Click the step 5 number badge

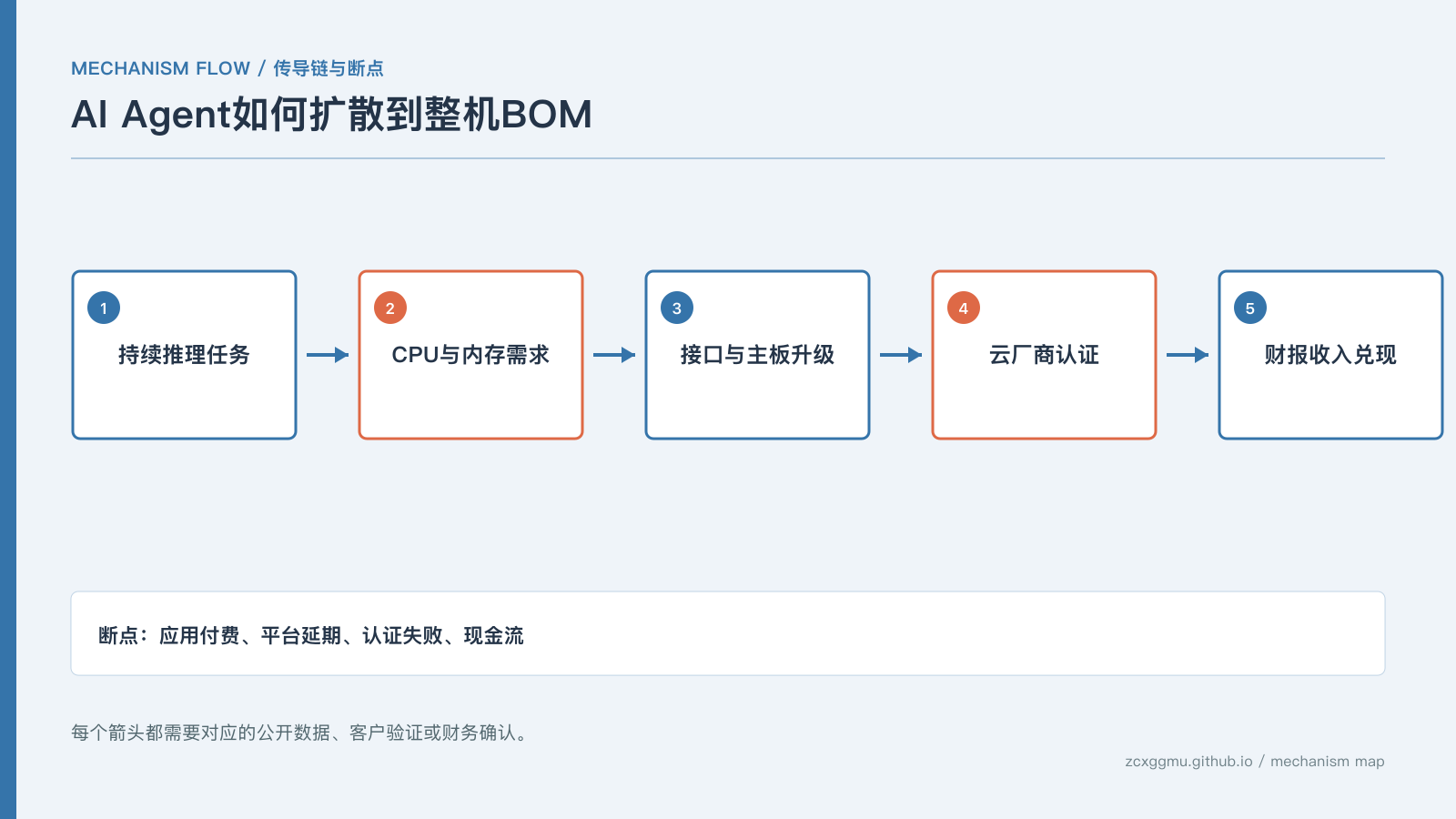click(x=1250, y=308)
